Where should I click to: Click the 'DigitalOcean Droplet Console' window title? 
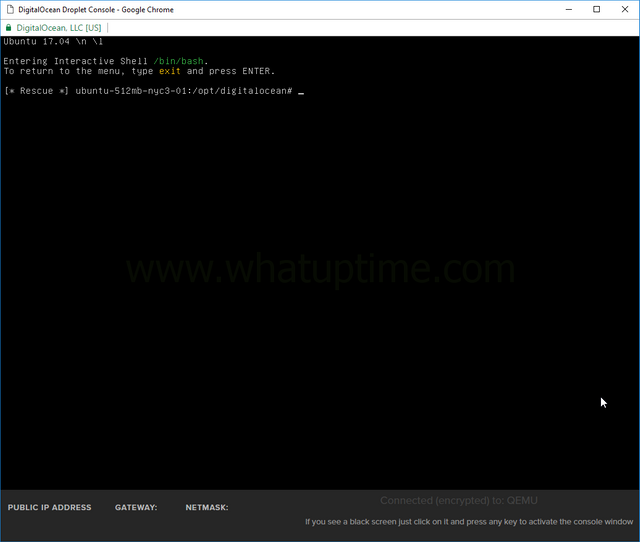coord(96,9)
